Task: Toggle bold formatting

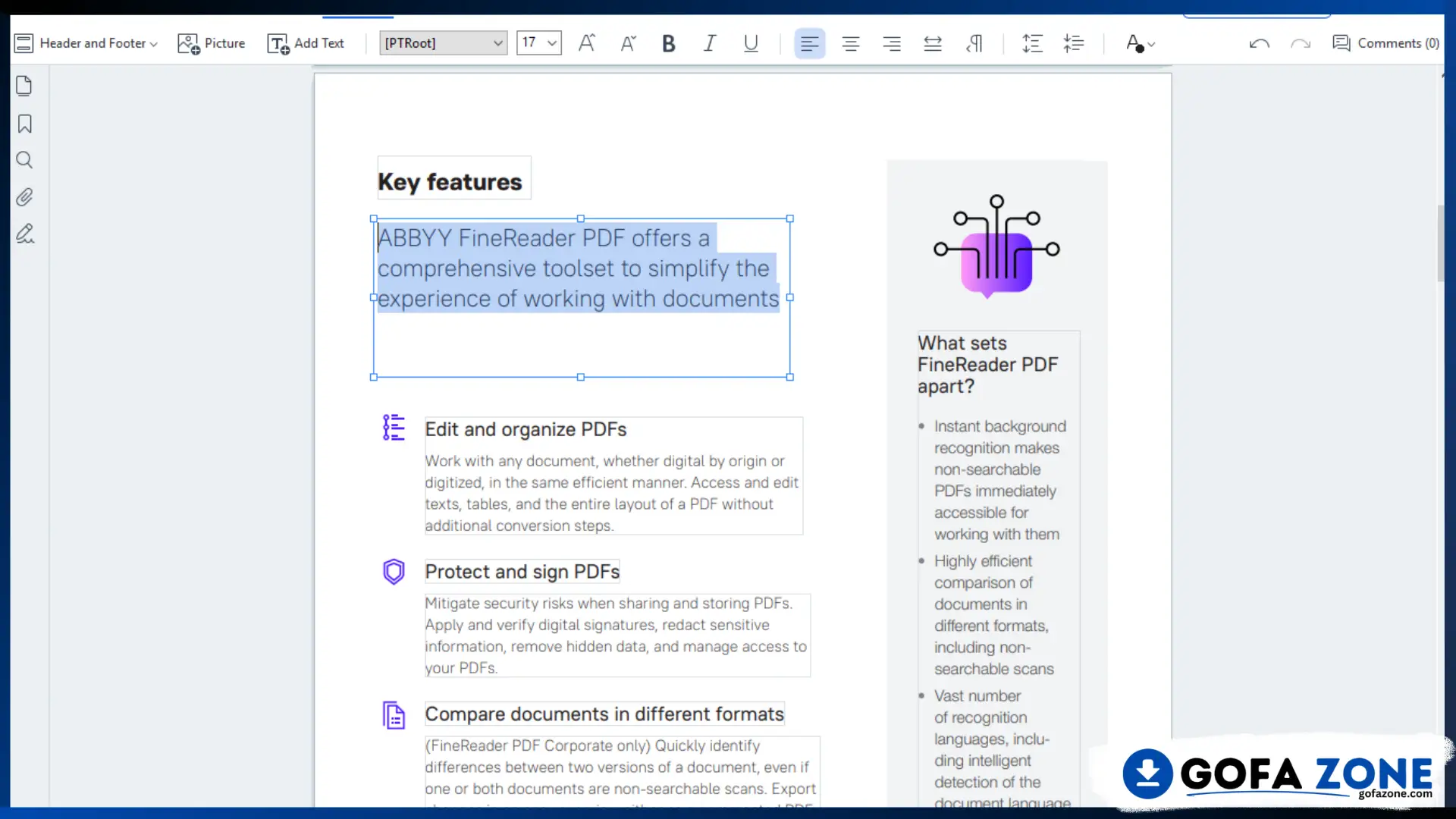Action: [668, 43]
